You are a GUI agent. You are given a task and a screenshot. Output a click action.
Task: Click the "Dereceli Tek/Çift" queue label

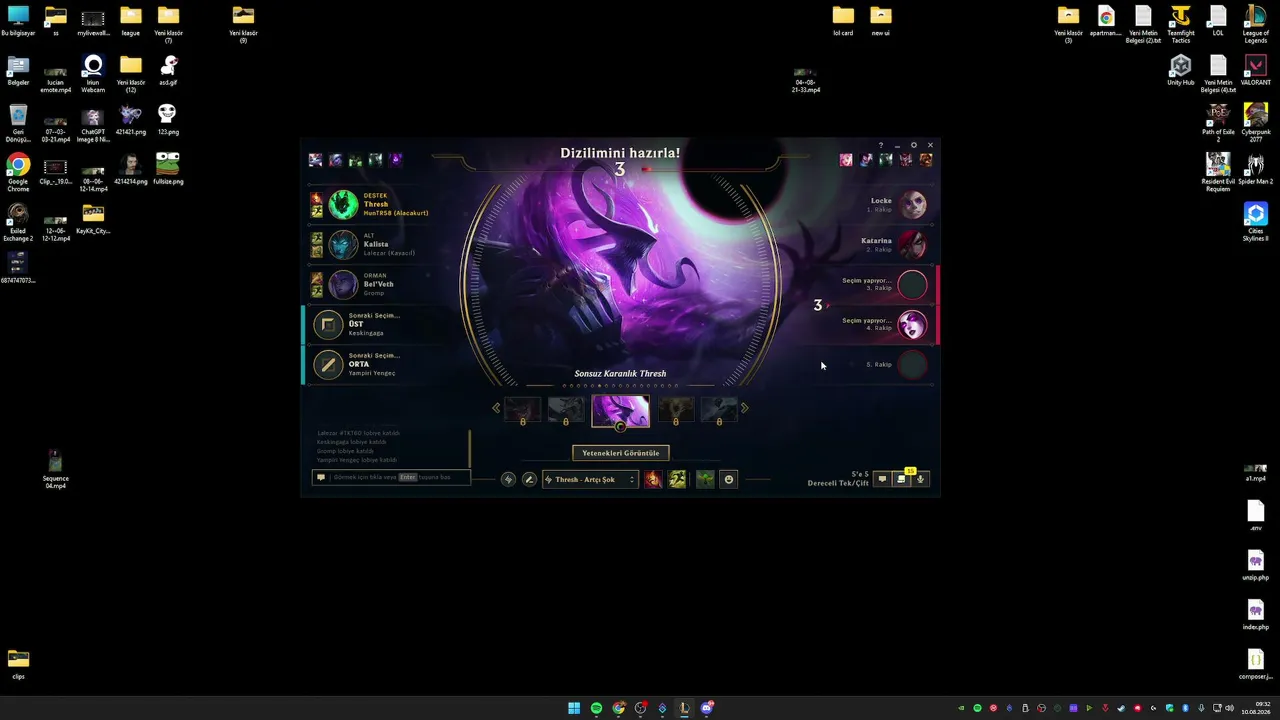tap(838, 484)
